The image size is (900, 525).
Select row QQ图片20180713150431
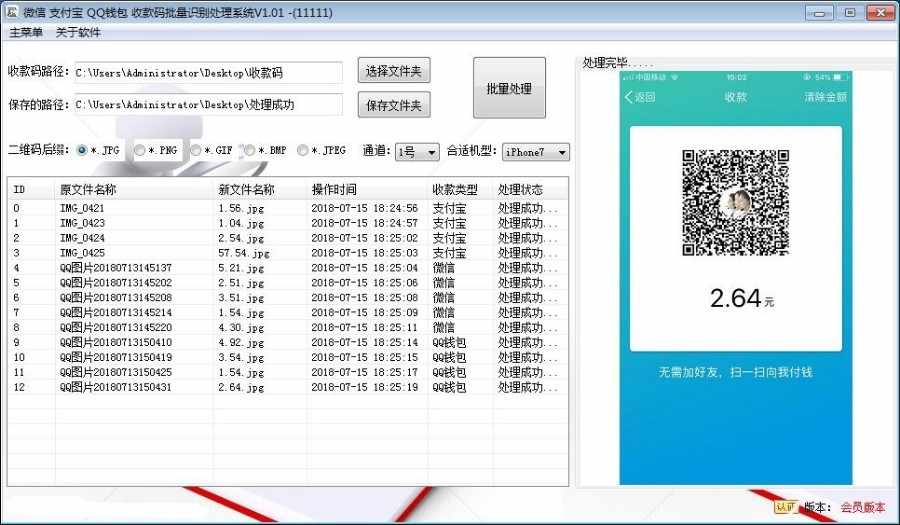(288, 387)
